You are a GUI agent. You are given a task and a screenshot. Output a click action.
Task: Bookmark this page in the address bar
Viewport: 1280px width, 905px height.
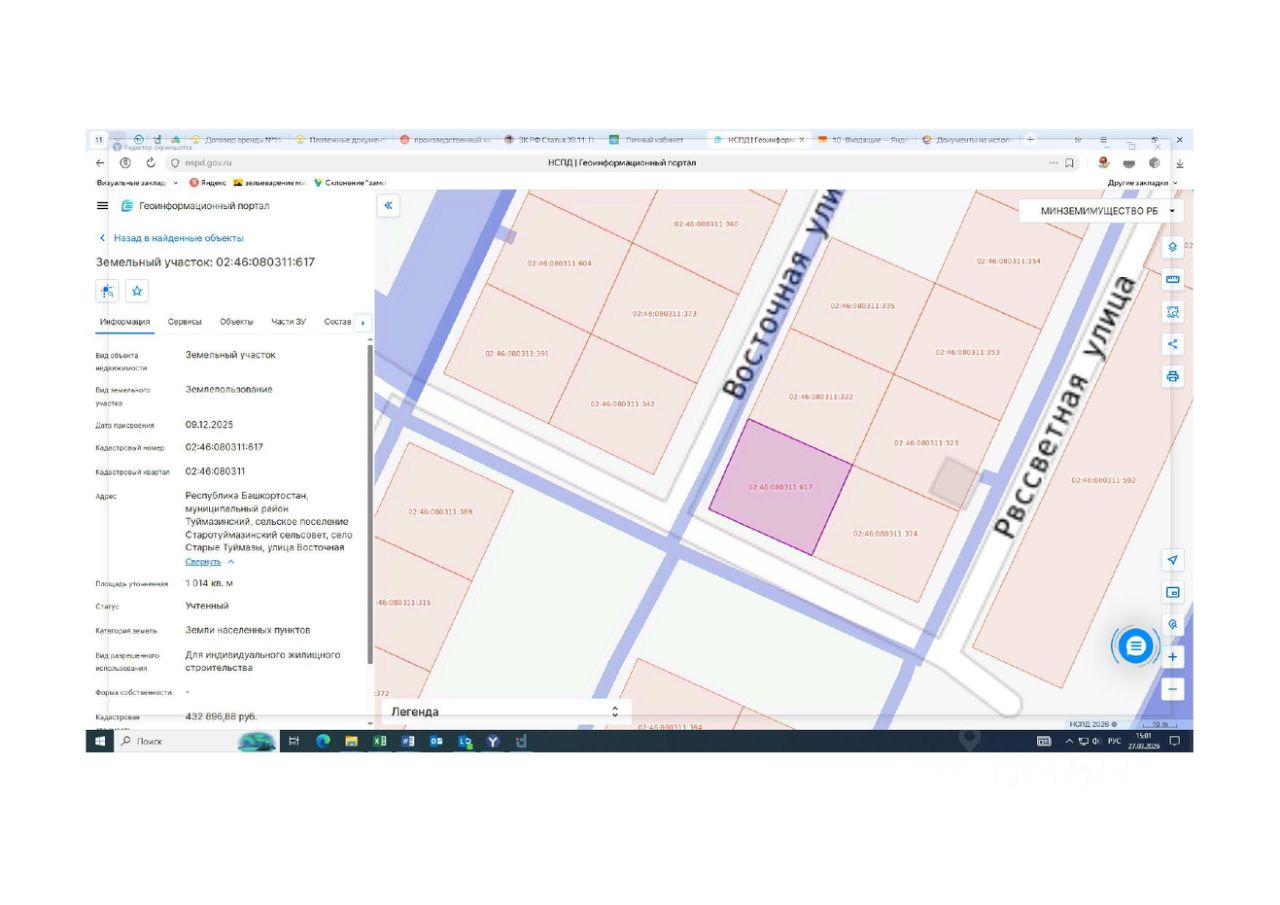point(1069,163)
